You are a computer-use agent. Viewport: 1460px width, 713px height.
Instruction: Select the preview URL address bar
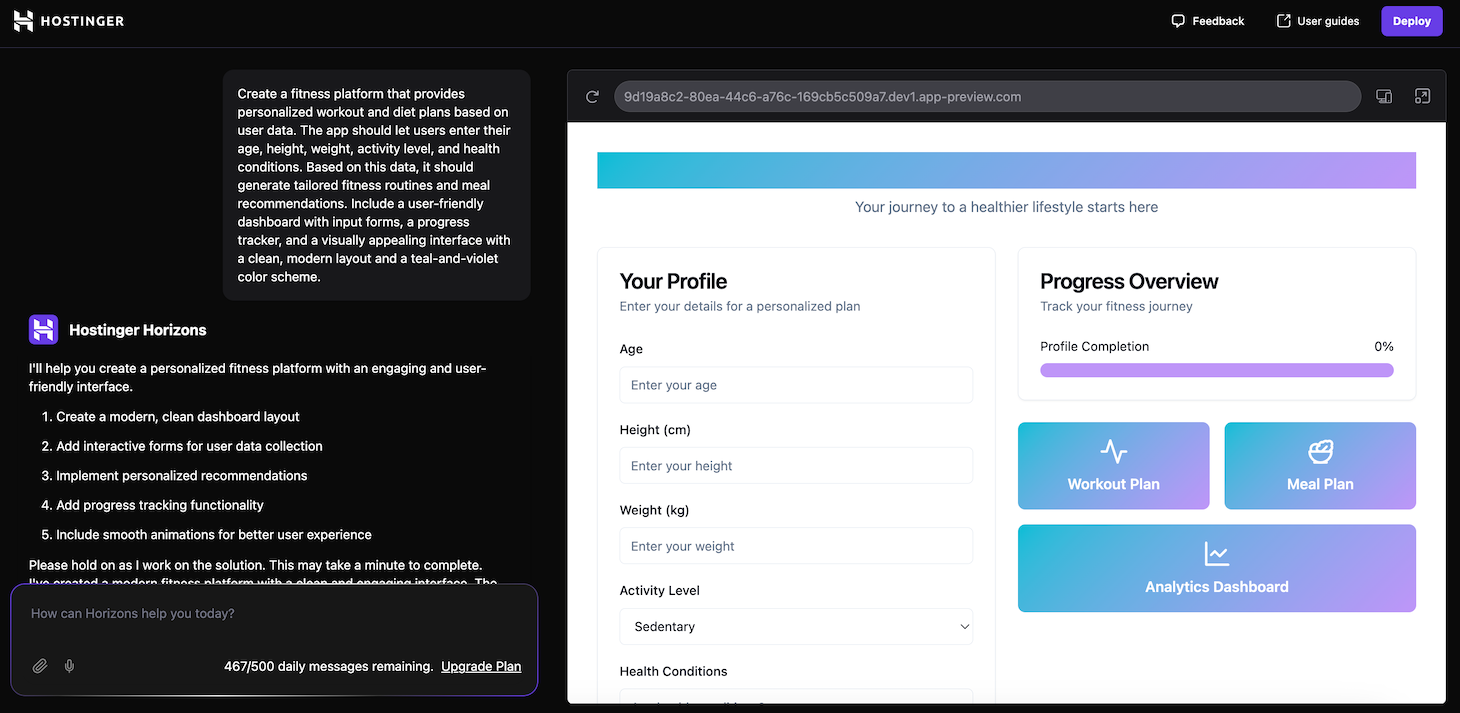986,96
